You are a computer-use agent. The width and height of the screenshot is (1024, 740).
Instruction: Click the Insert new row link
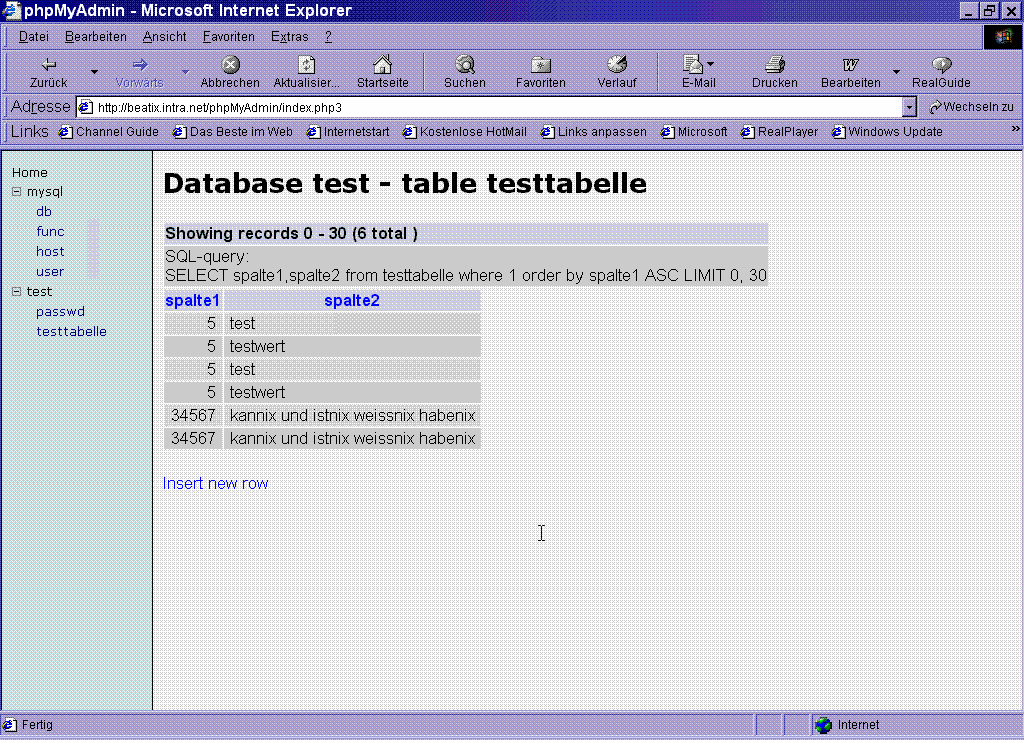(x=215, y=484)
